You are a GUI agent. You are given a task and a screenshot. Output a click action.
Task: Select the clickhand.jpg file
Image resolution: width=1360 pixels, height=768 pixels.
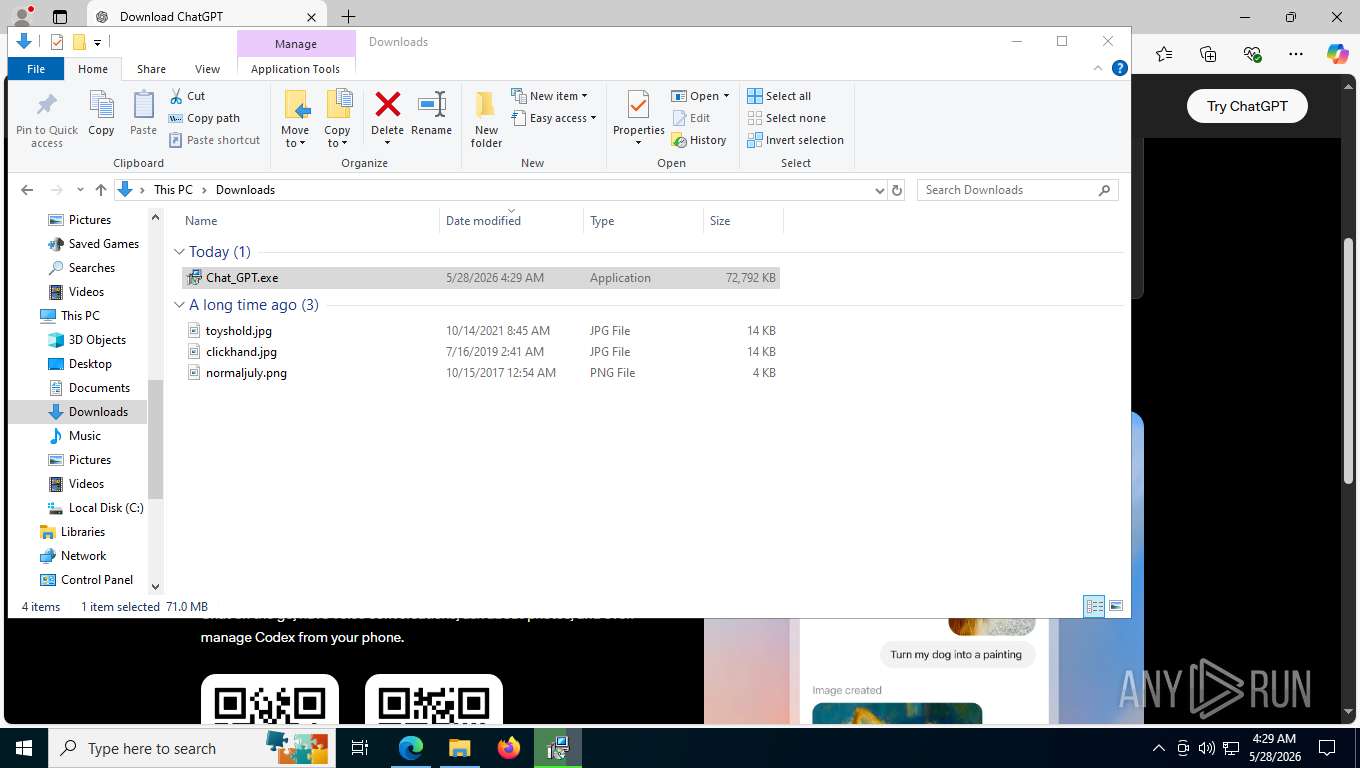click(481, 352)
